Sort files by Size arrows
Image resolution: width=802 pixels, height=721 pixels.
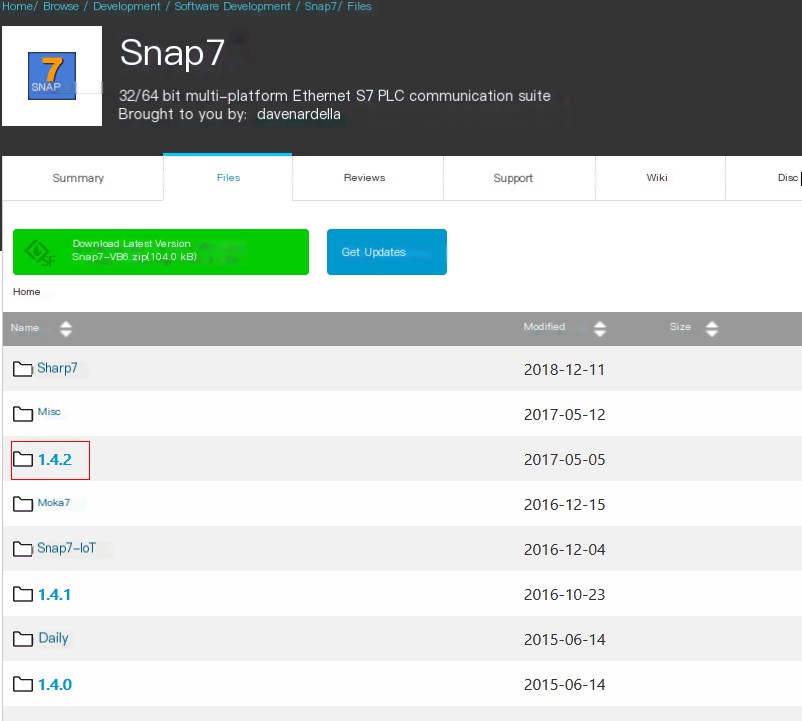point(712,328)
